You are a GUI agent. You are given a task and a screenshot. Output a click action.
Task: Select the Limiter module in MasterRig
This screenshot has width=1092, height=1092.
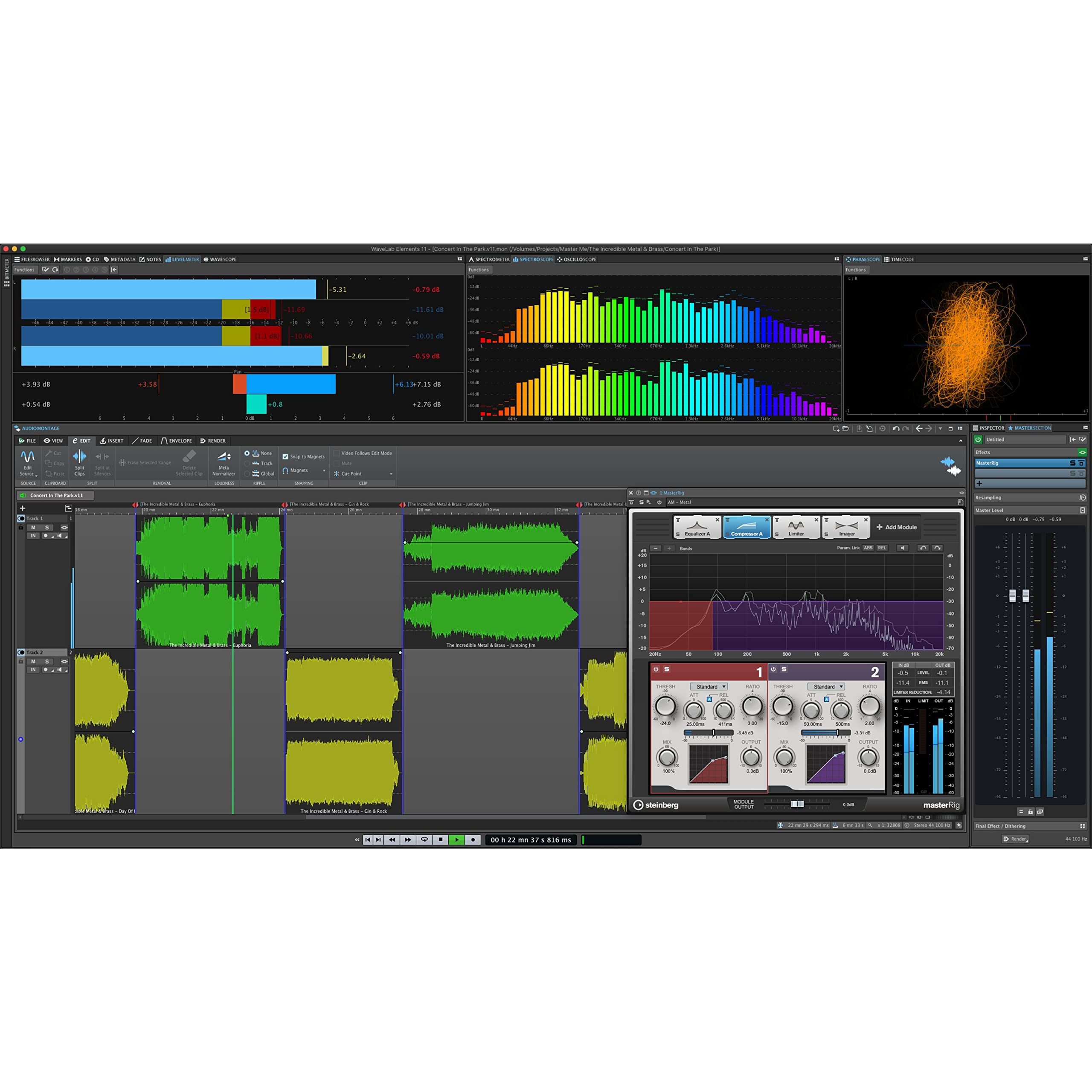pyautogui.click(x=796, y=527)
